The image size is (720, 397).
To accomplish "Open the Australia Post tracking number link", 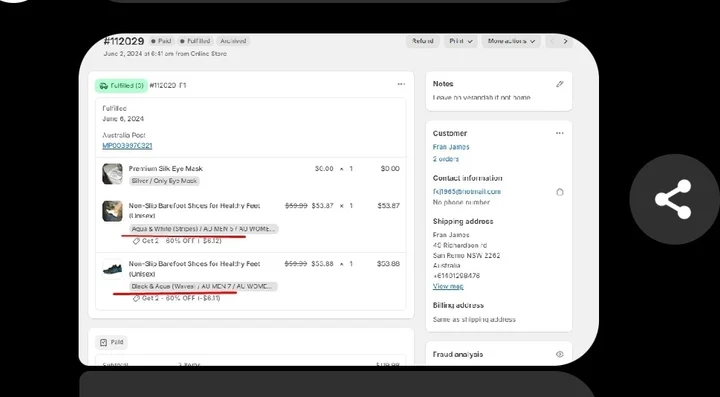I will [127, 145].
